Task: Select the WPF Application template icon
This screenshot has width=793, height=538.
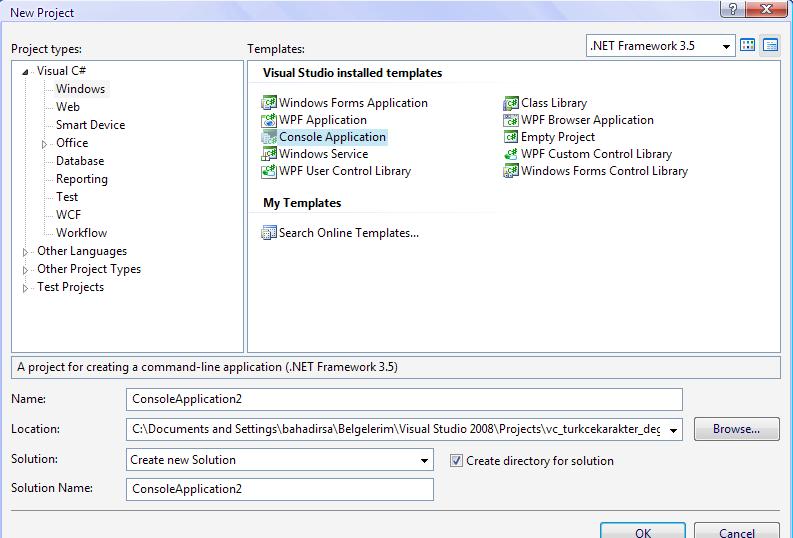Action: [269, 120]
